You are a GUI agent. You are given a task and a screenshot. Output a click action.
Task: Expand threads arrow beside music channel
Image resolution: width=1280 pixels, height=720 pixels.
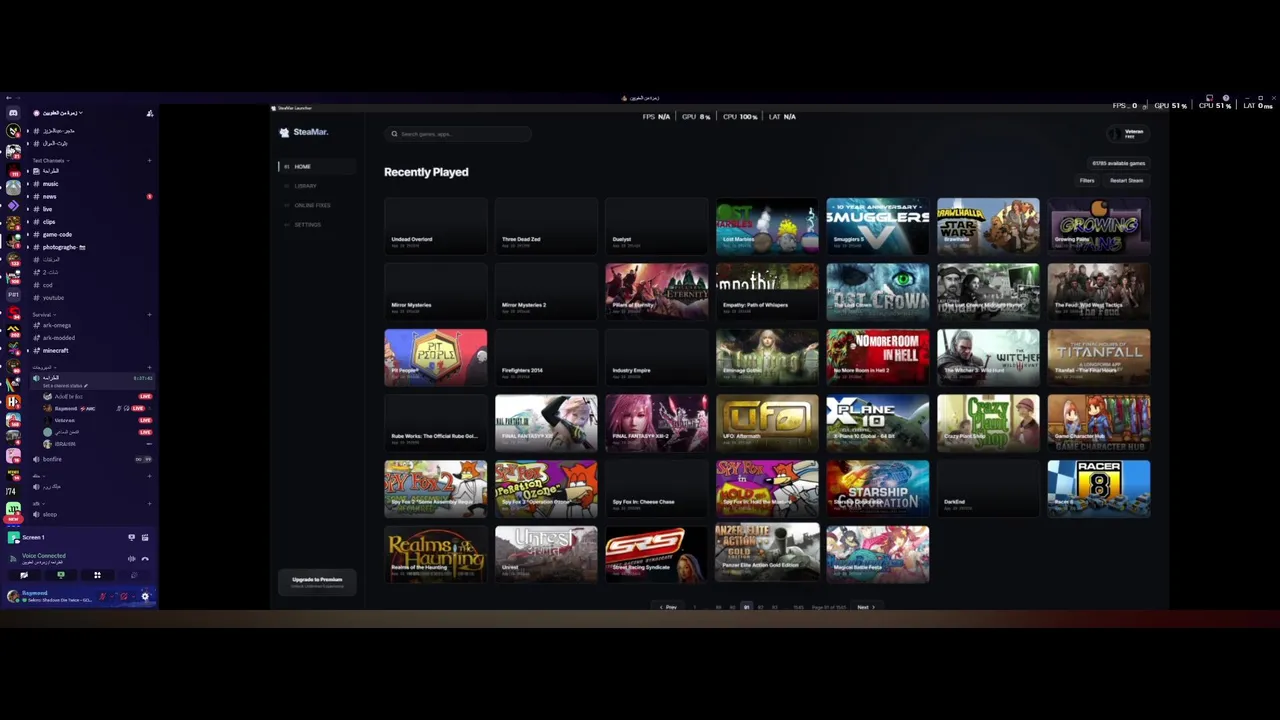28,184
